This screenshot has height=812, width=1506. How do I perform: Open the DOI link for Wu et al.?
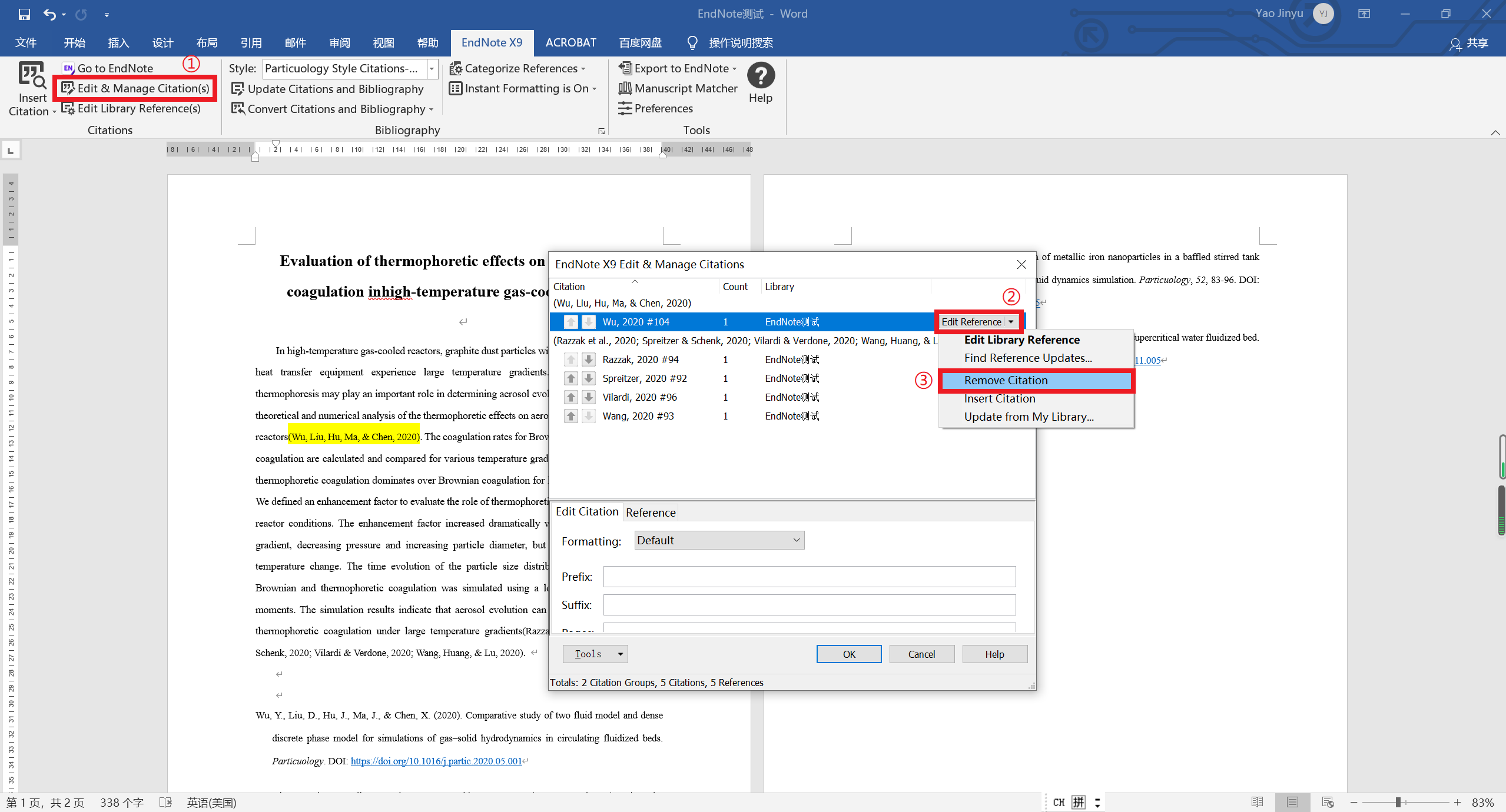coord(436,761)
